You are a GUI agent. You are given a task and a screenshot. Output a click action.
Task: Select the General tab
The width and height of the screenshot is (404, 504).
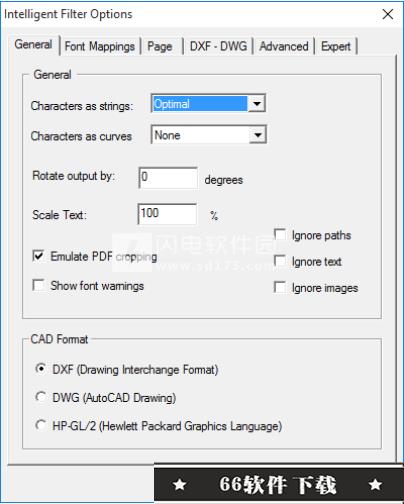point(33,44)
